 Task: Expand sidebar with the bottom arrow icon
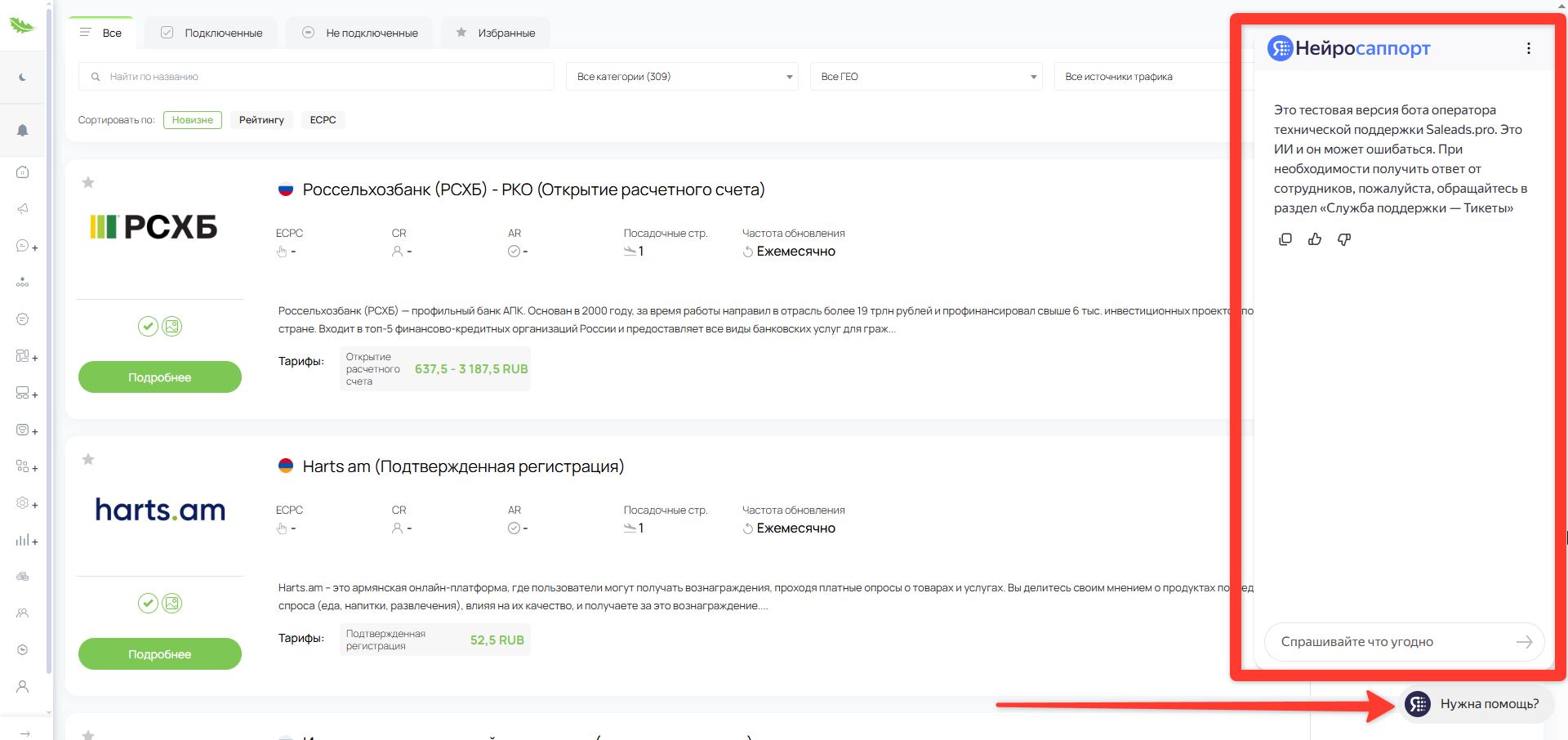pos(25,733)
